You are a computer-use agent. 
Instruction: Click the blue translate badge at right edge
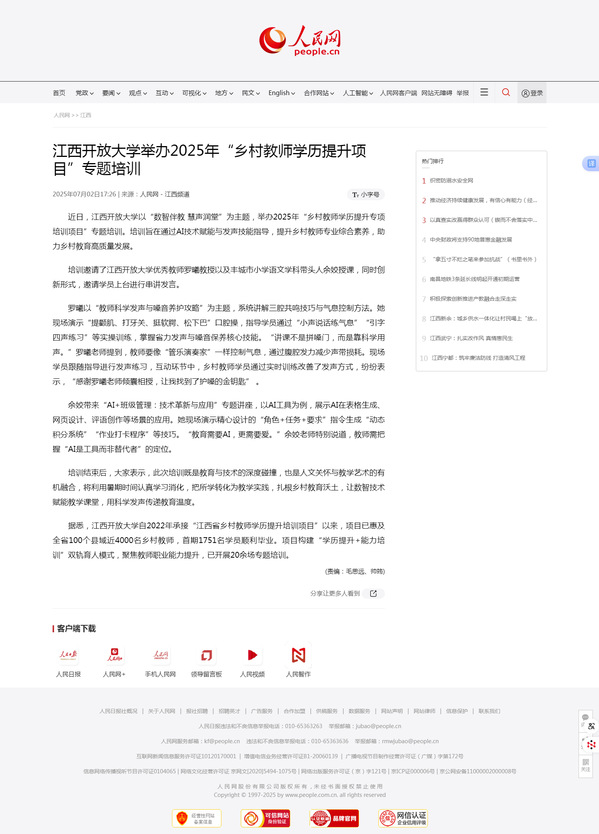pos(591,164)
